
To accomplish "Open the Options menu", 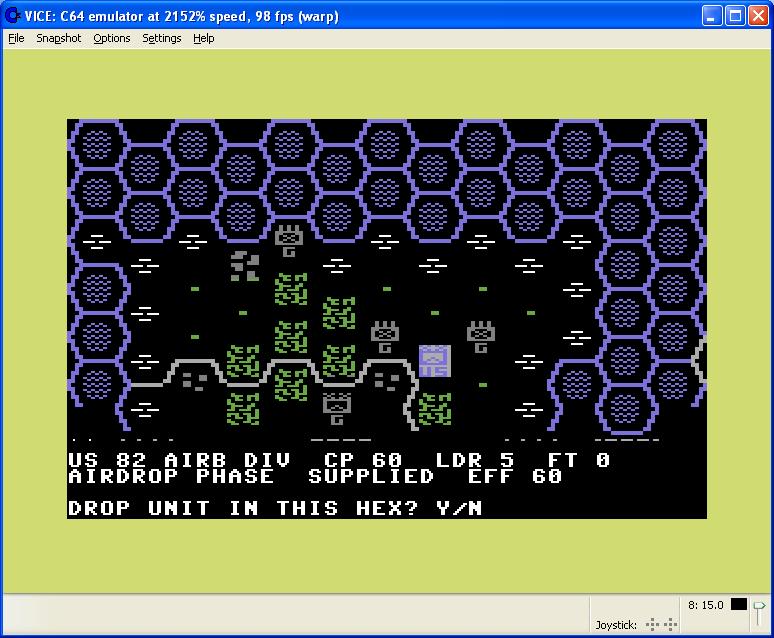I will pyautogui.click(x=112, y=38).
